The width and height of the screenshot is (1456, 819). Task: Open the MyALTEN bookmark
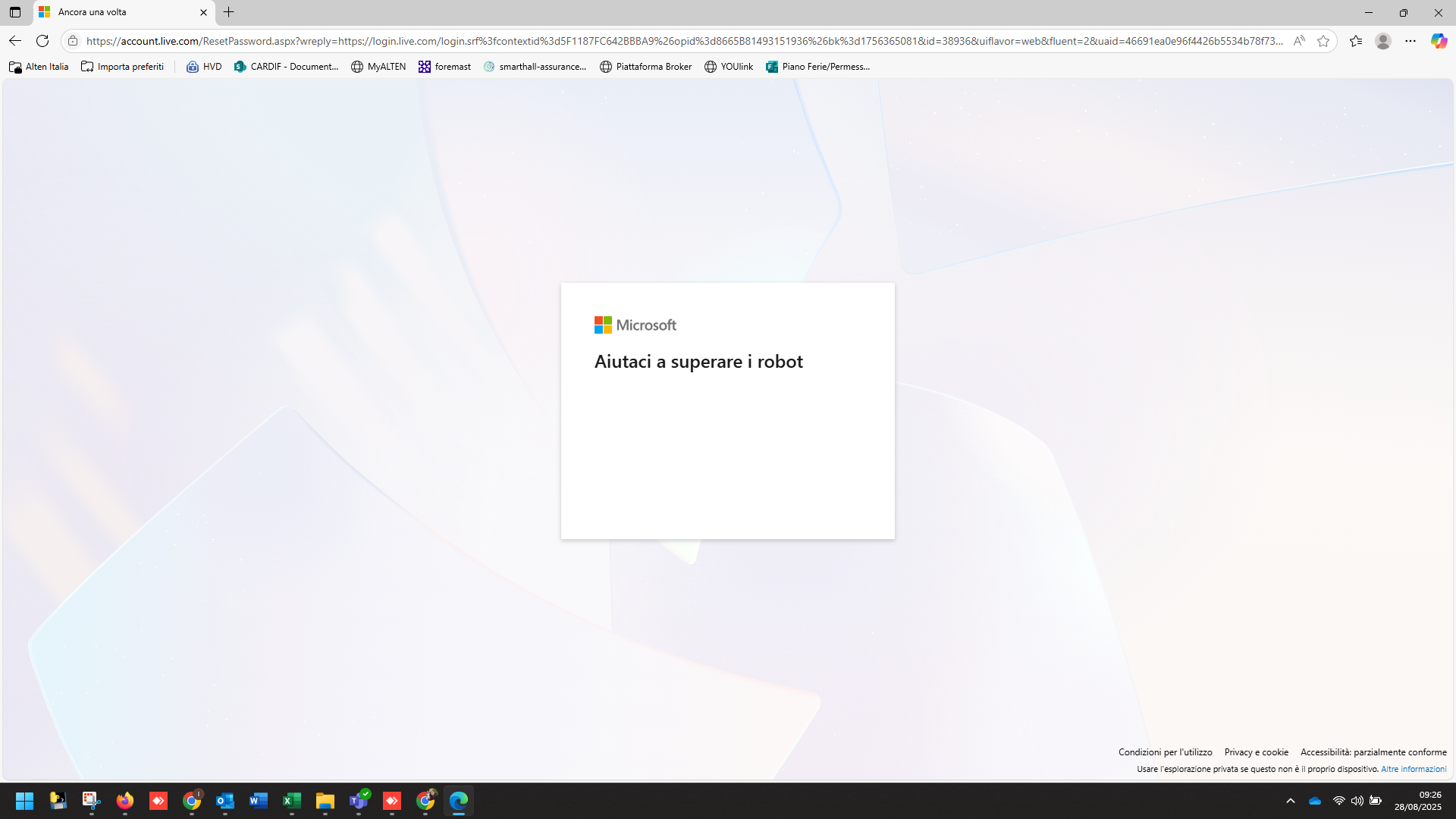378,67
